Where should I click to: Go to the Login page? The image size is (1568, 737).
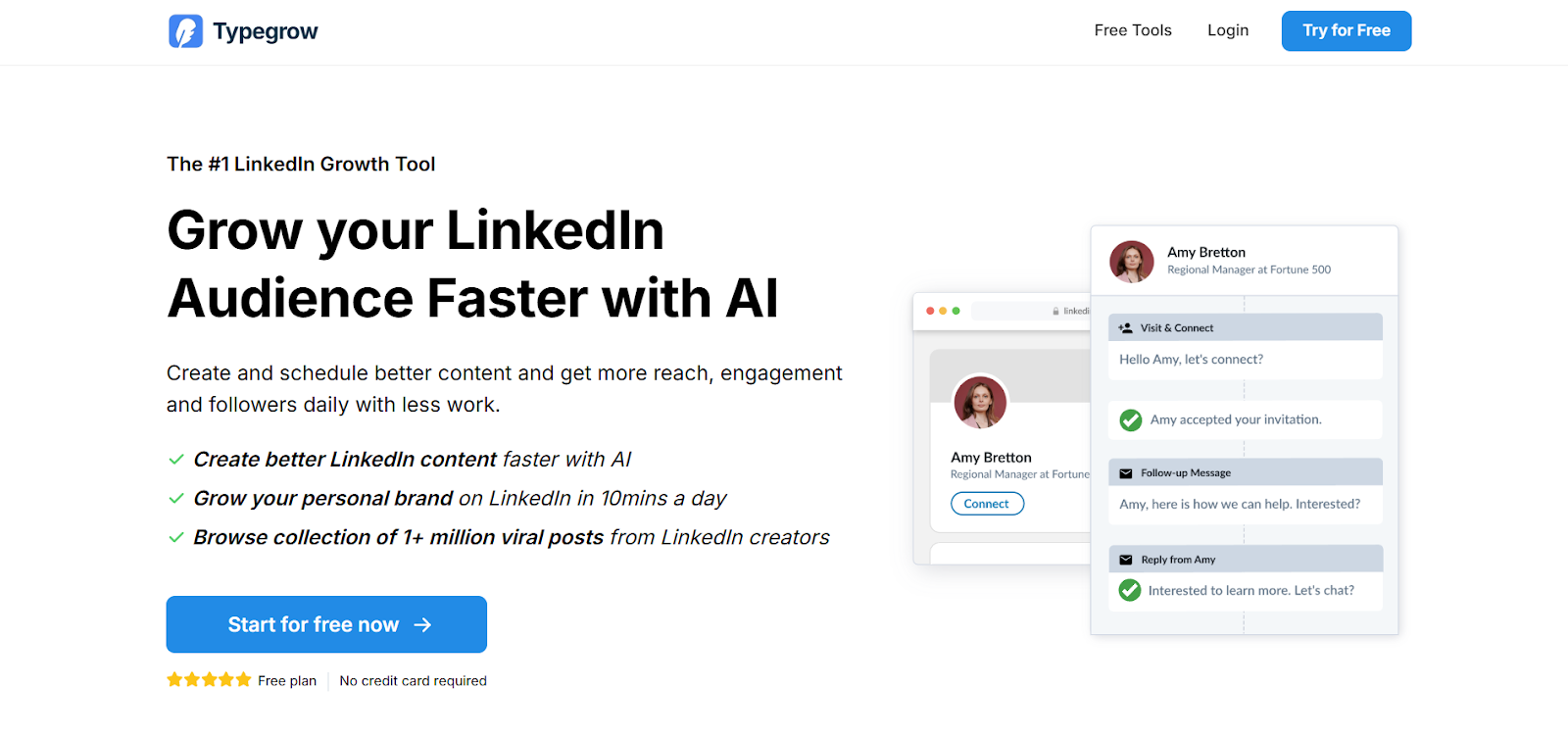[x=1228, y=30]
